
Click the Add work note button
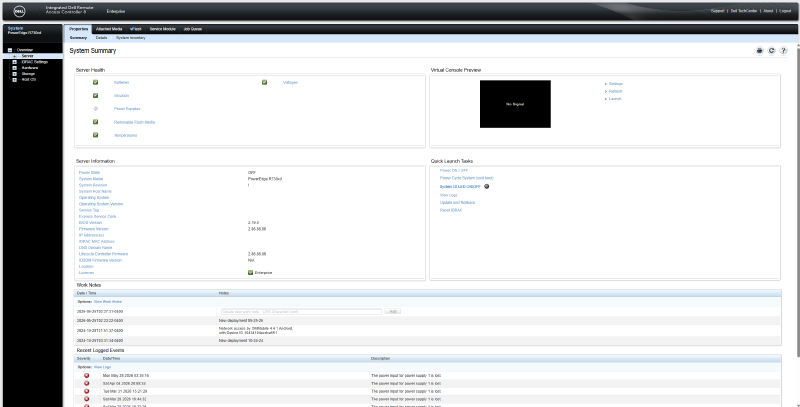392,311
